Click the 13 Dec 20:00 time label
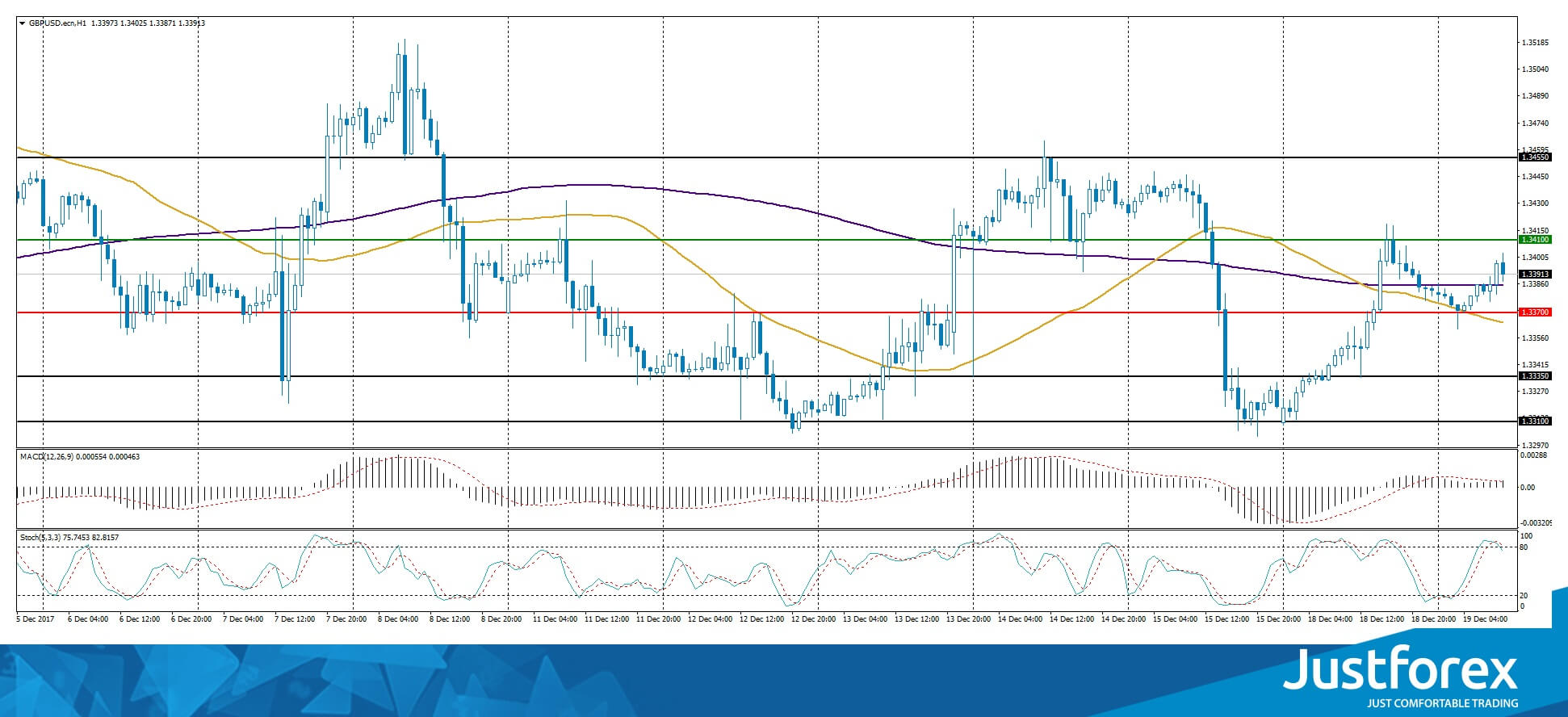 tap(968, 619)
